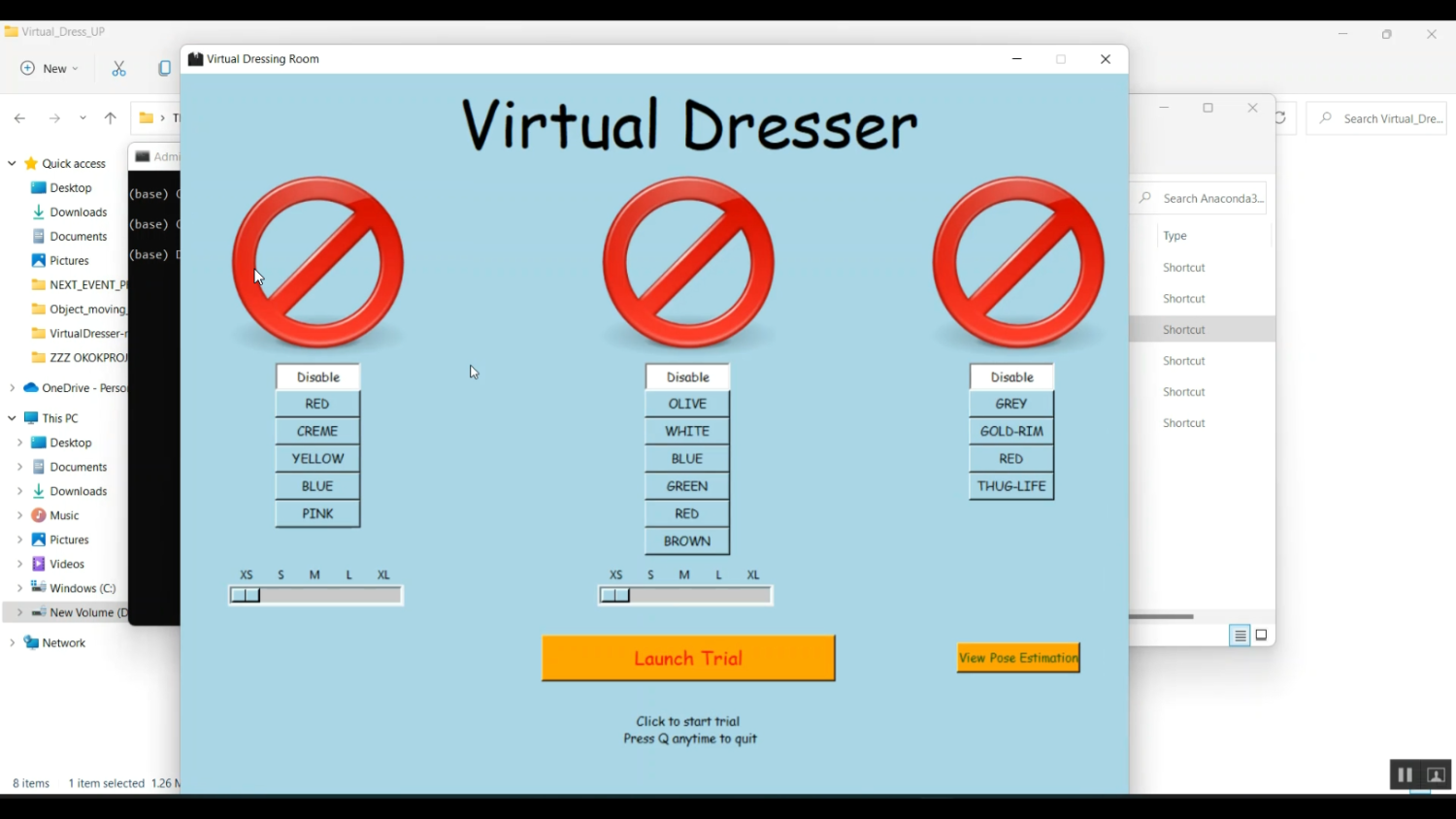Click the View Pose Estimation button
The image size is (1456, 819).
pos(1017,658)
